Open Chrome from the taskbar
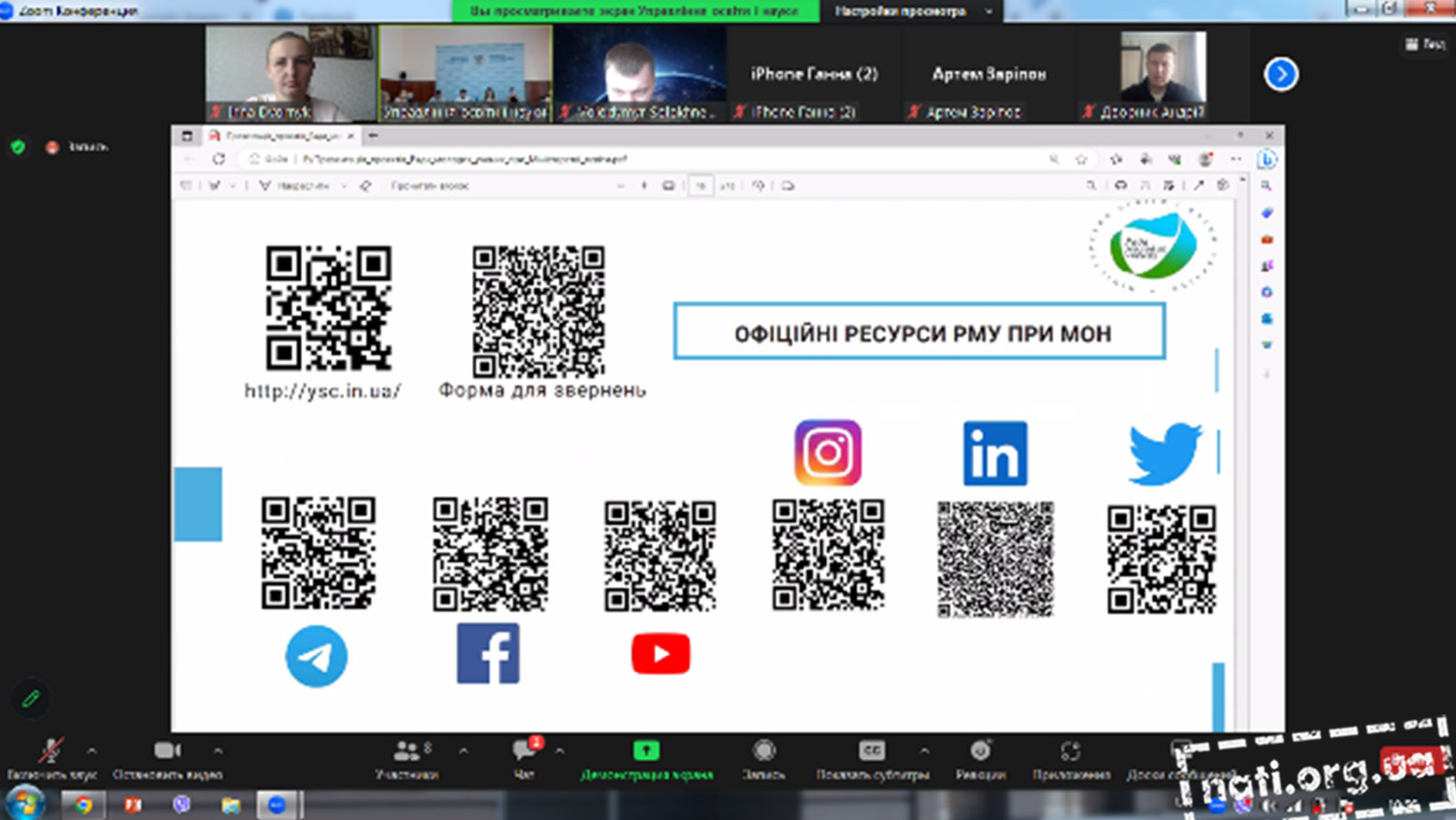Viewport: 1456px width, 820px height. click(x=83, y=804)
